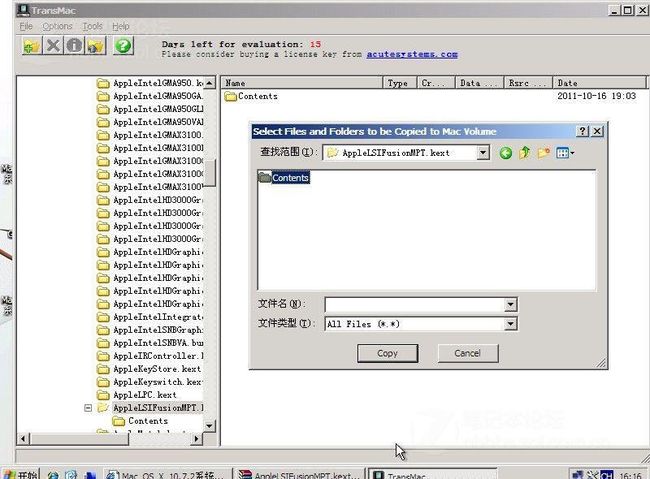The image size is (650, 479).
Task: Click the Internet Explorer quick launch icon
Action: [53, 475]
